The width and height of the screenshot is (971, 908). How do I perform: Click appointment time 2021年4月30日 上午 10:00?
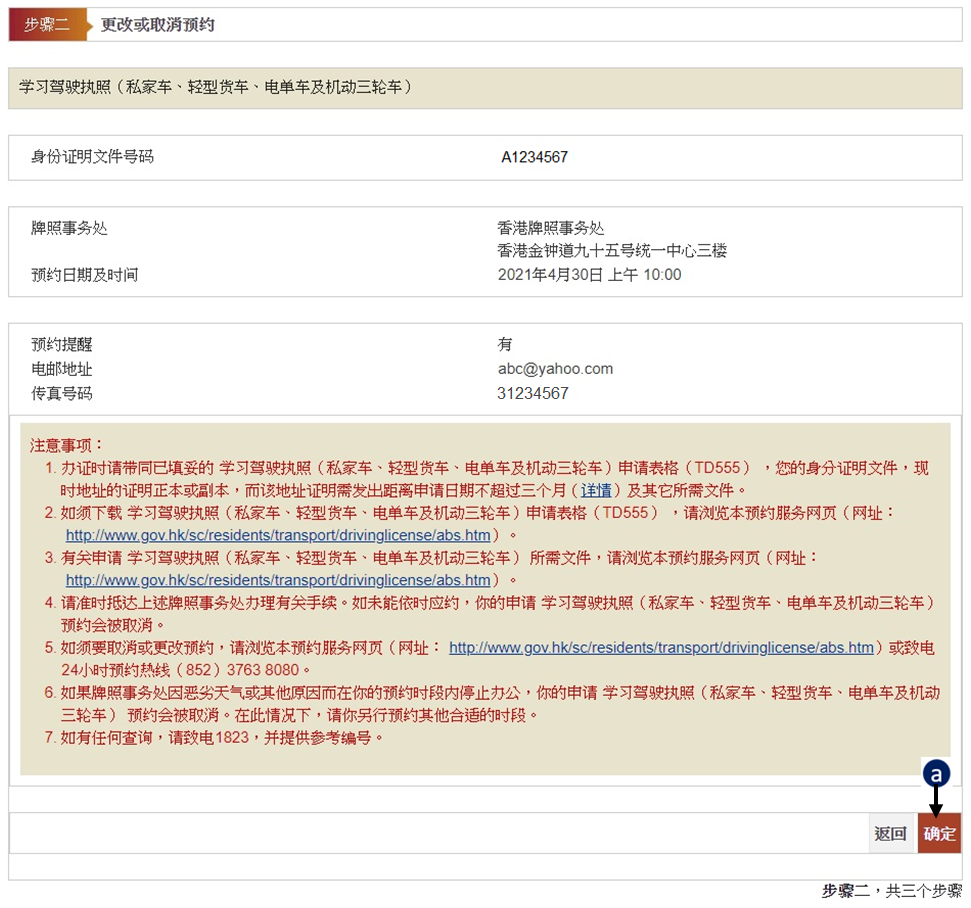click(590, 275)
